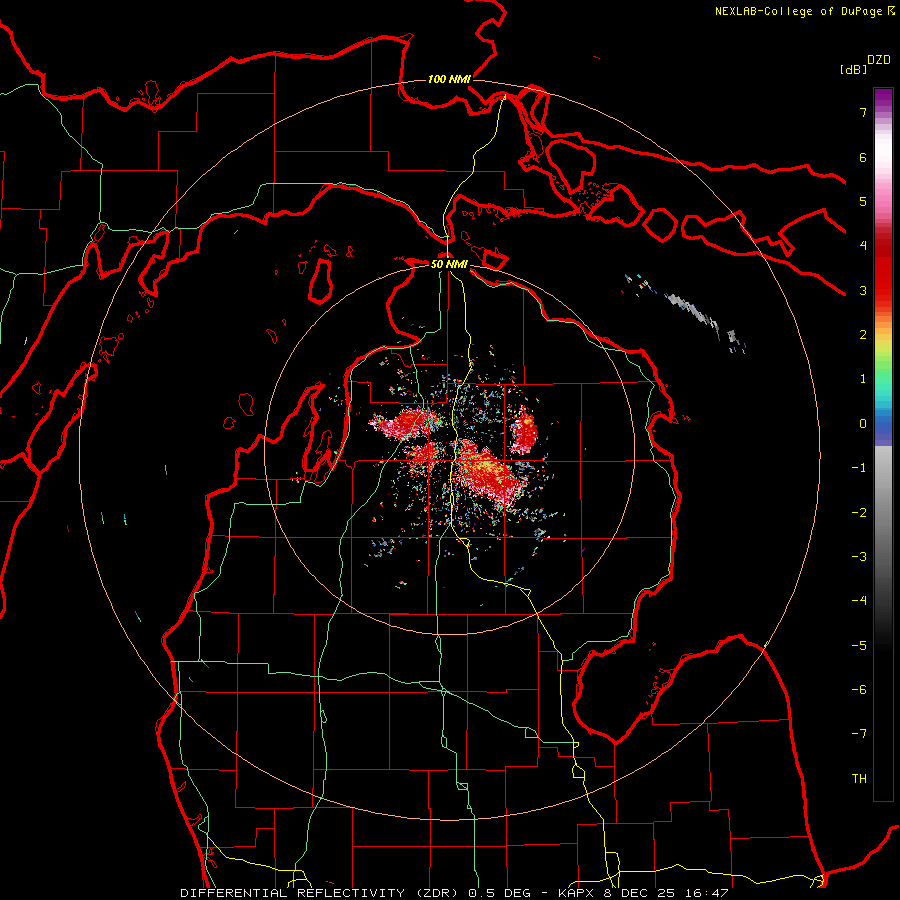Click the 50 NMI range ring label

[449, 264]
